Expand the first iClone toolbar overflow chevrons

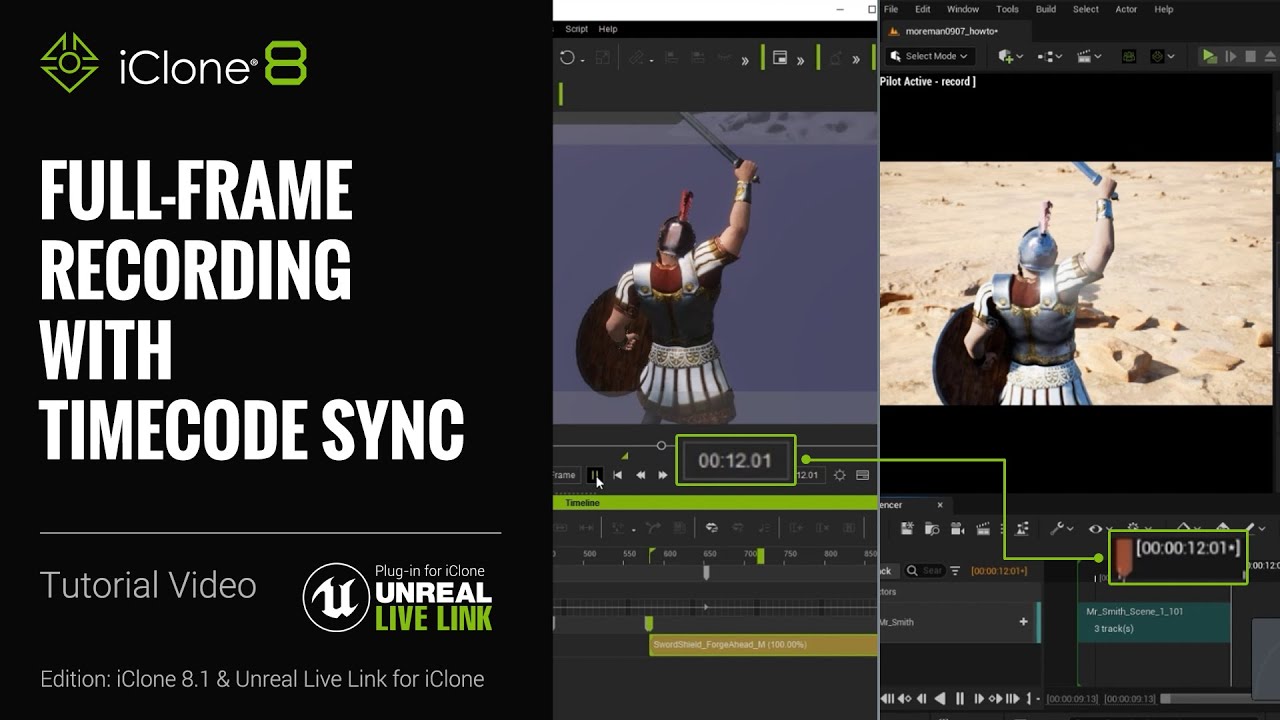[x=745, y=61]
